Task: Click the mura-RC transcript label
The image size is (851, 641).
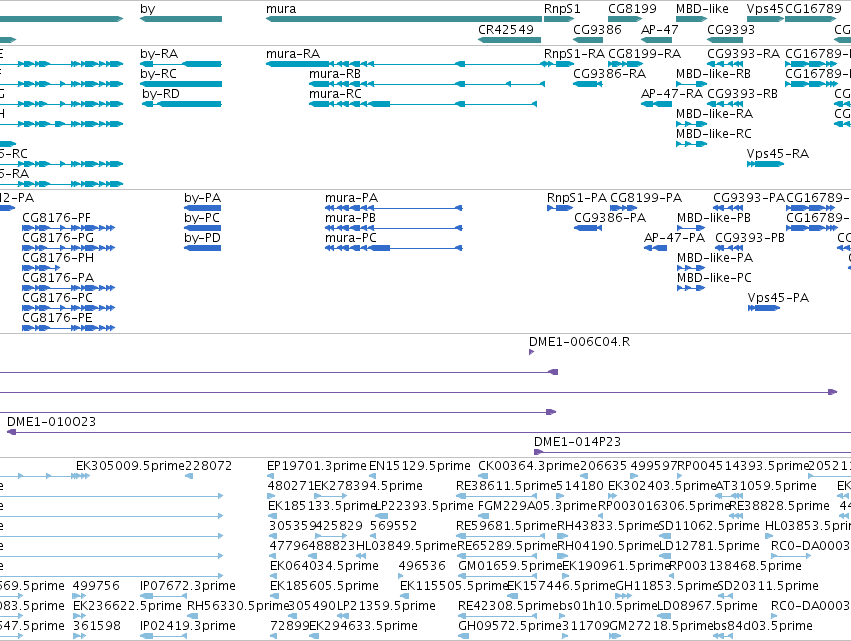Action: tap(335, 94)
